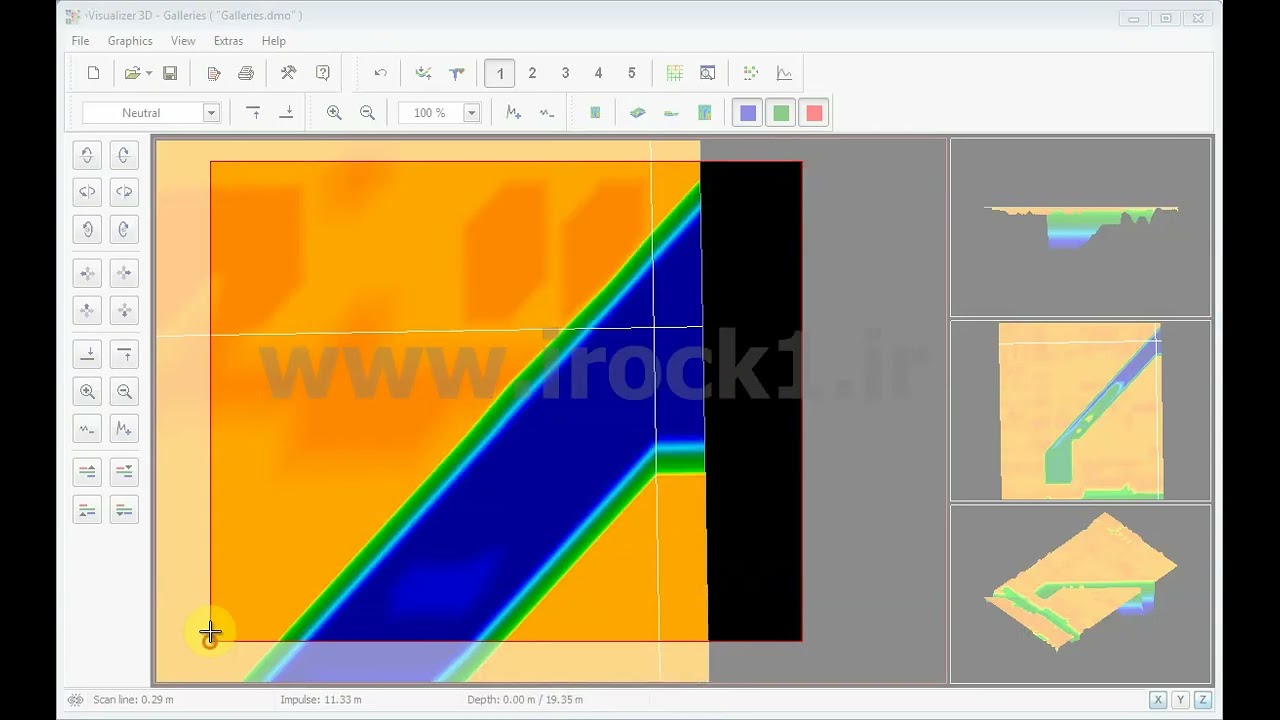1280x720 pixels.
Task: Click the sidebar large waveform plus button
Action: tap(124, 429)
